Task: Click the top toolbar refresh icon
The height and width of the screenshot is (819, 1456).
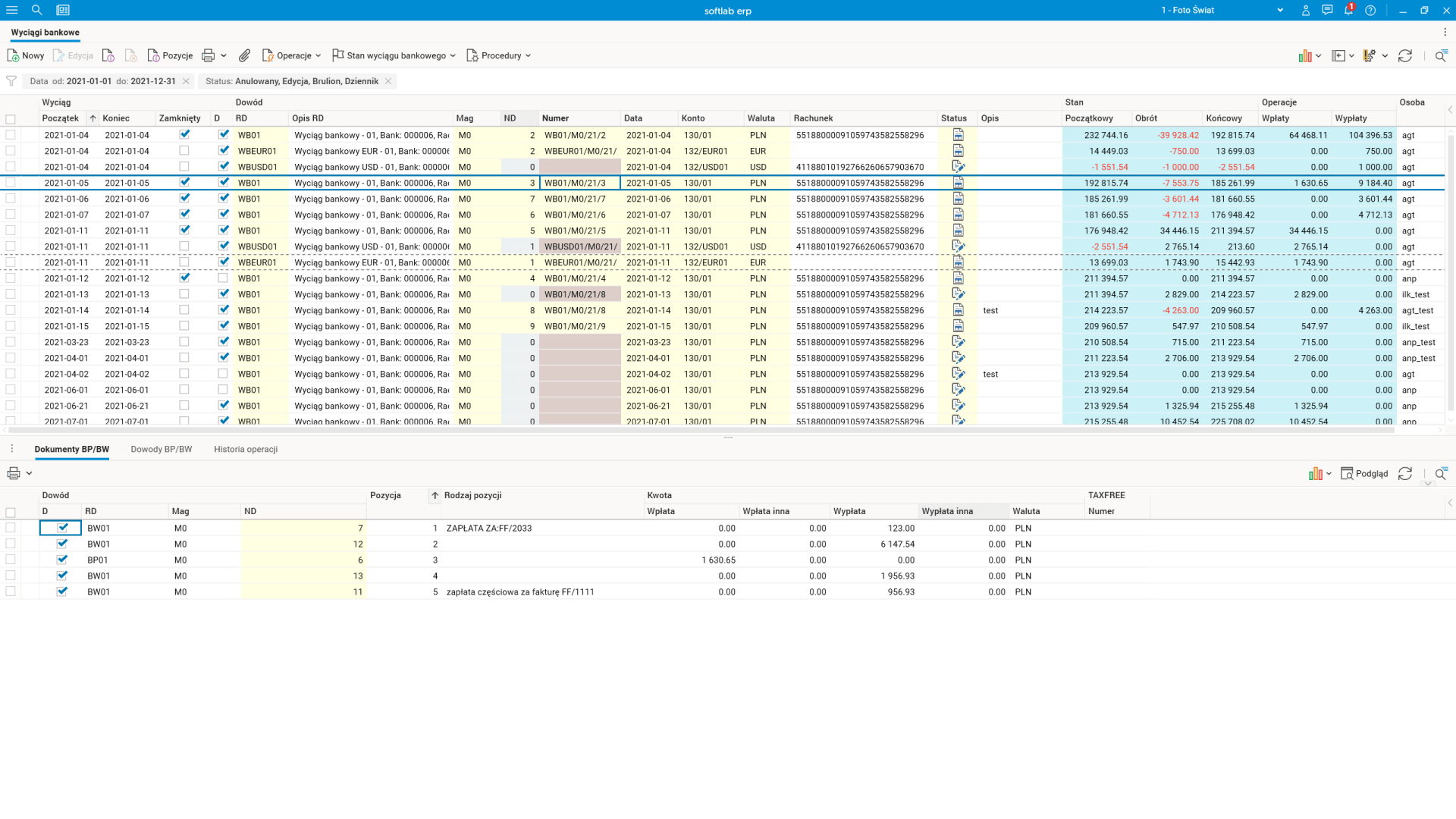Action: click(x=1405, y=55)
